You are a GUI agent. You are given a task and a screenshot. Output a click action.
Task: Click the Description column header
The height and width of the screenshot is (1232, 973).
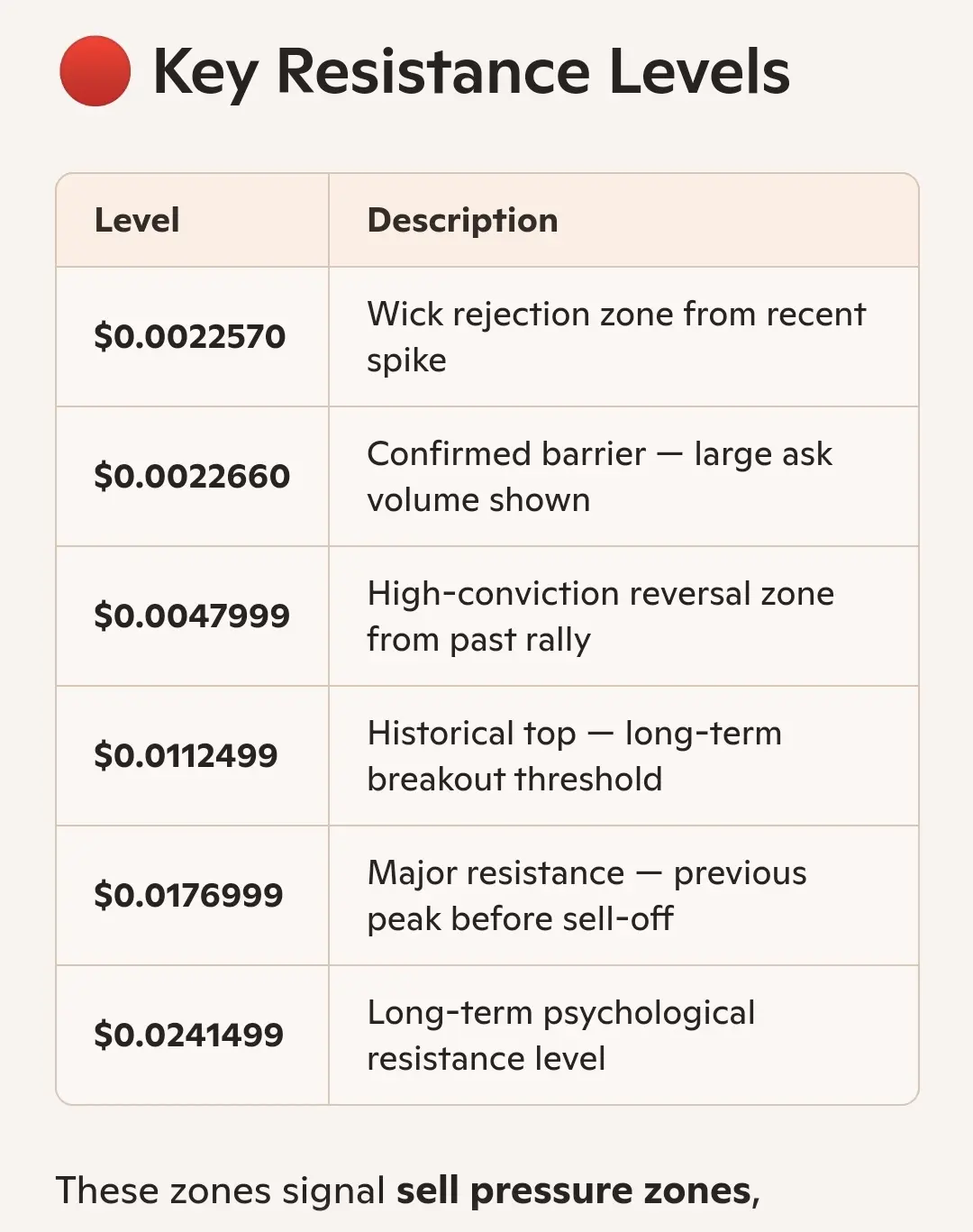point(462,220)
